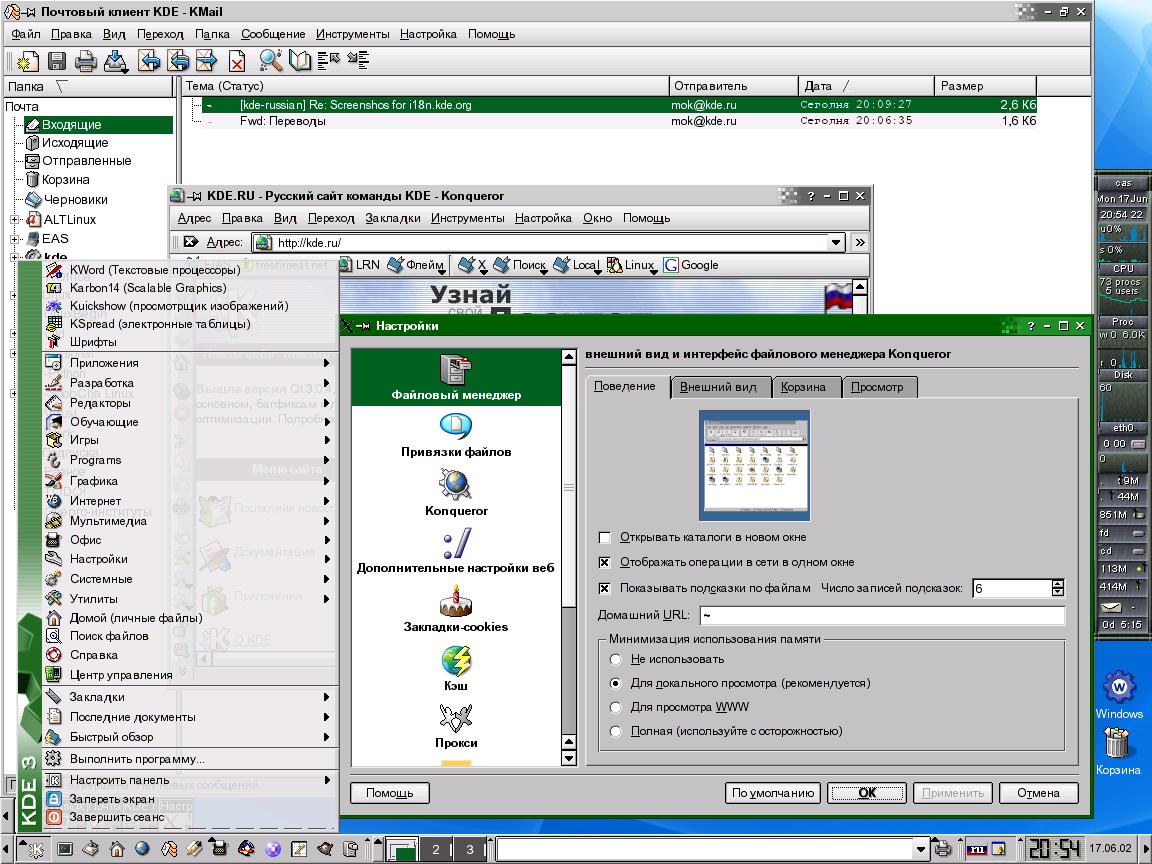The image size is (1152, 864).
Task: Click the Домашний URL input field
Action: [x=880, y=615]
